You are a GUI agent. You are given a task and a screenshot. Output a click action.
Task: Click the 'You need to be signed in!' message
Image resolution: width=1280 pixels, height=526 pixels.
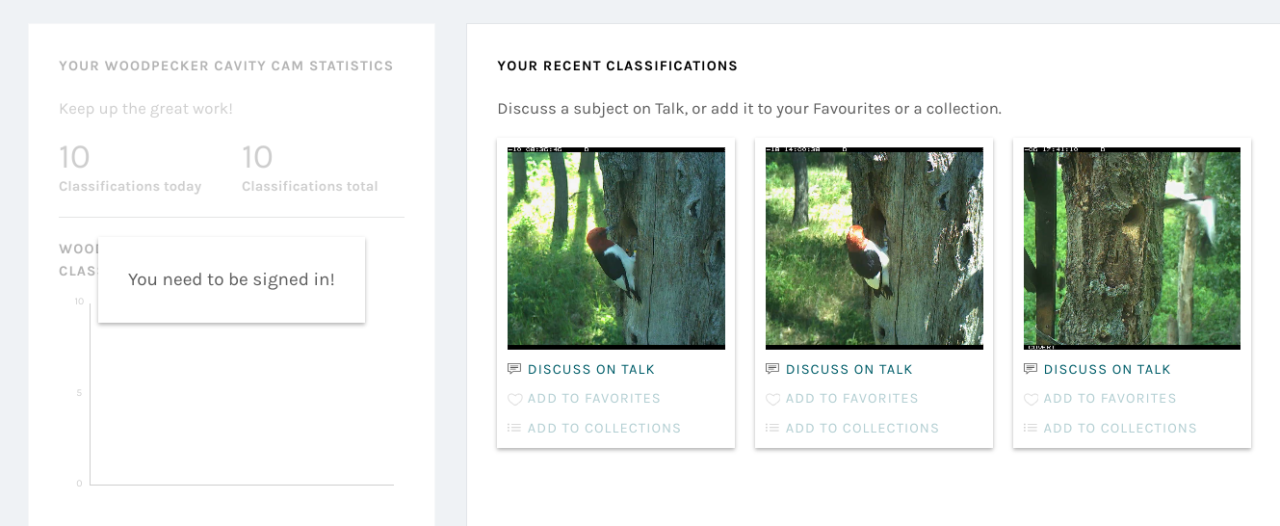[231, 280]
